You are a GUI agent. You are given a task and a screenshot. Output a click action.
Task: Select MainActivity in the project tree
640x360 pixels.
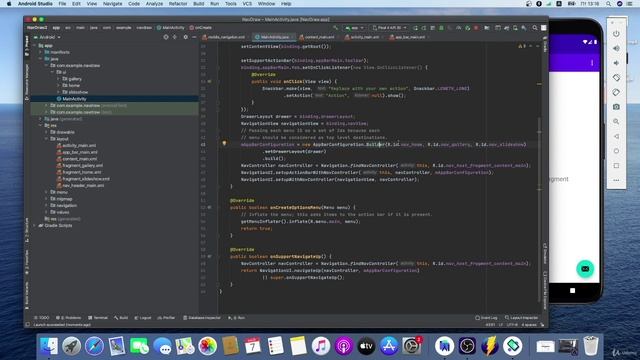click(x=115, y=99)
